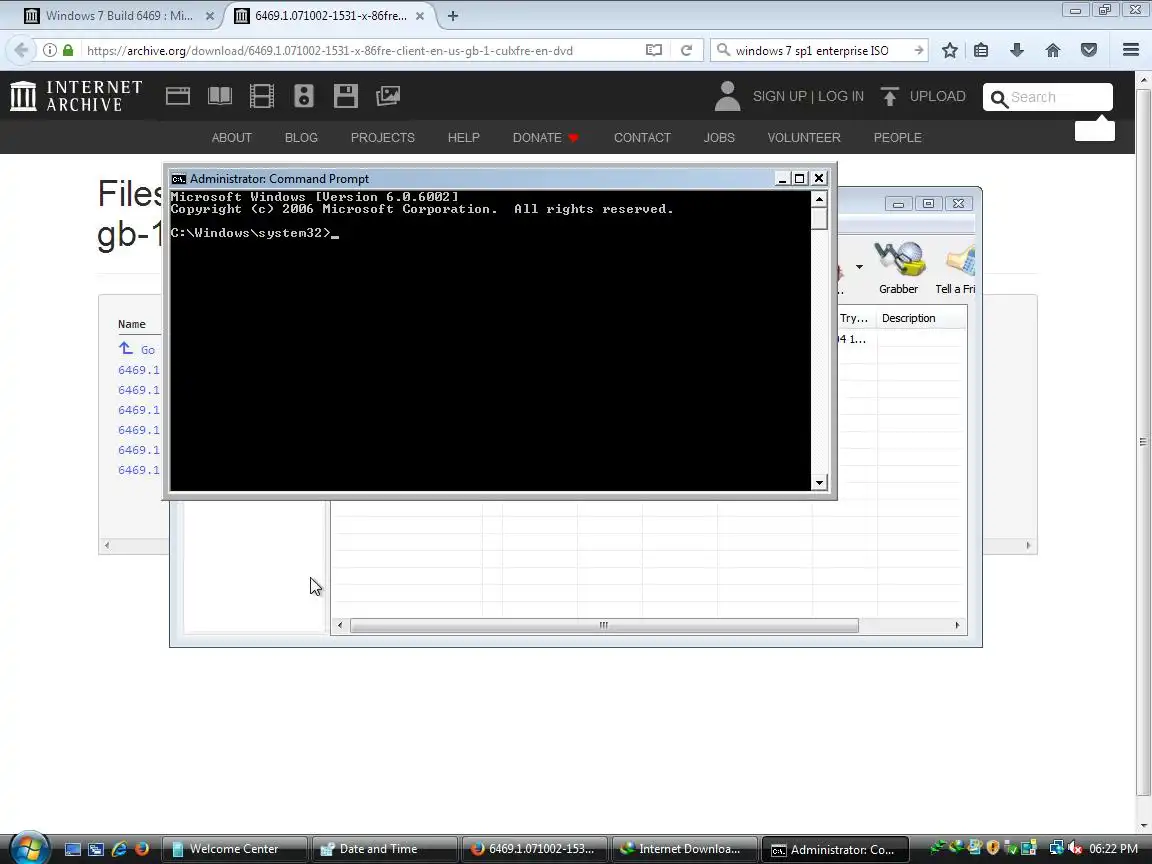Viewport: 1152px width, 864px height.
Task: Click the DONATE link
Action: pos(546,137)
